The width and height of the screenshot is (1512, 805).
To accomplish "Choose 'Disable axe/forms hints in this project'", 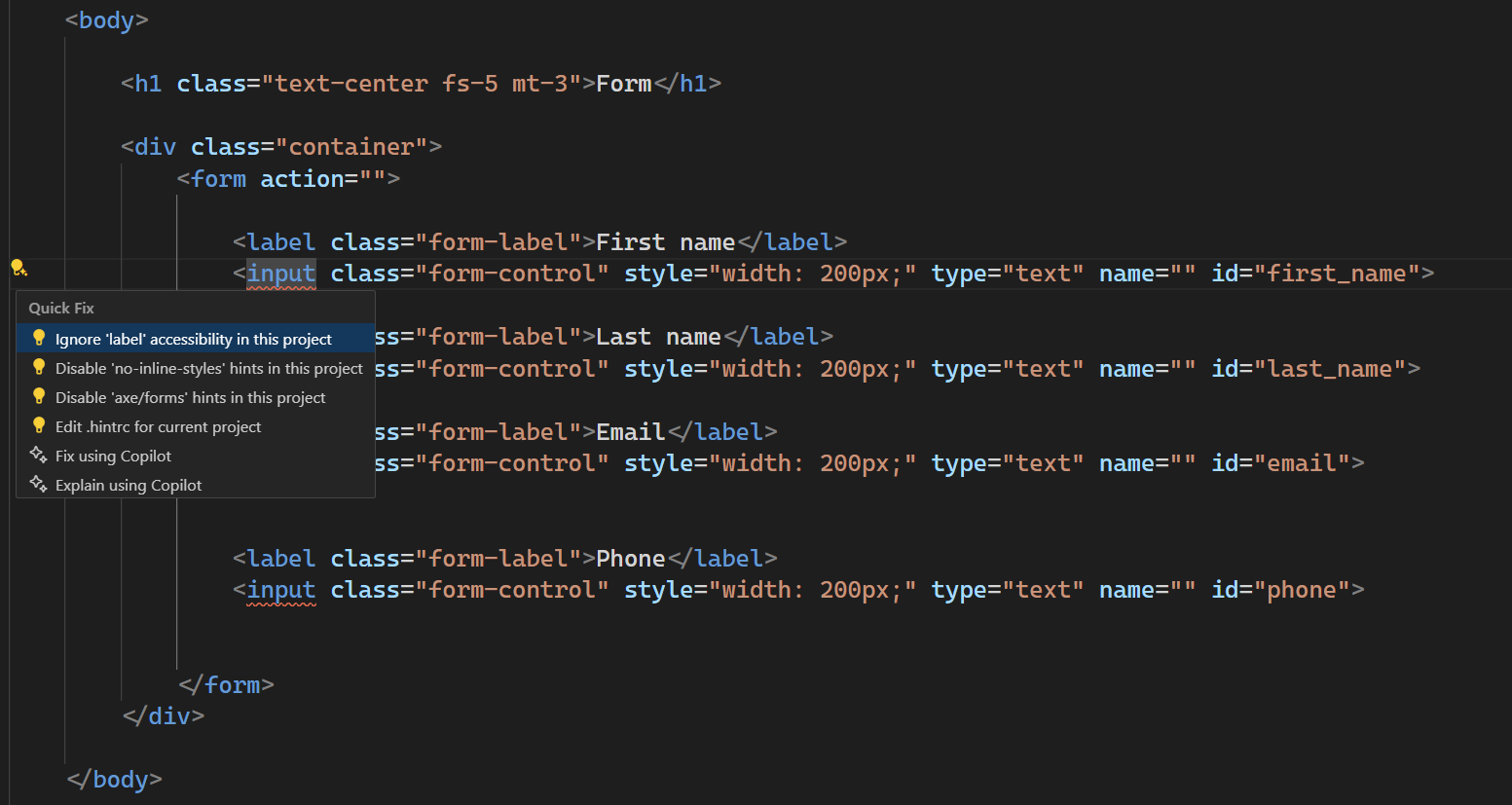I will point(190,397).
